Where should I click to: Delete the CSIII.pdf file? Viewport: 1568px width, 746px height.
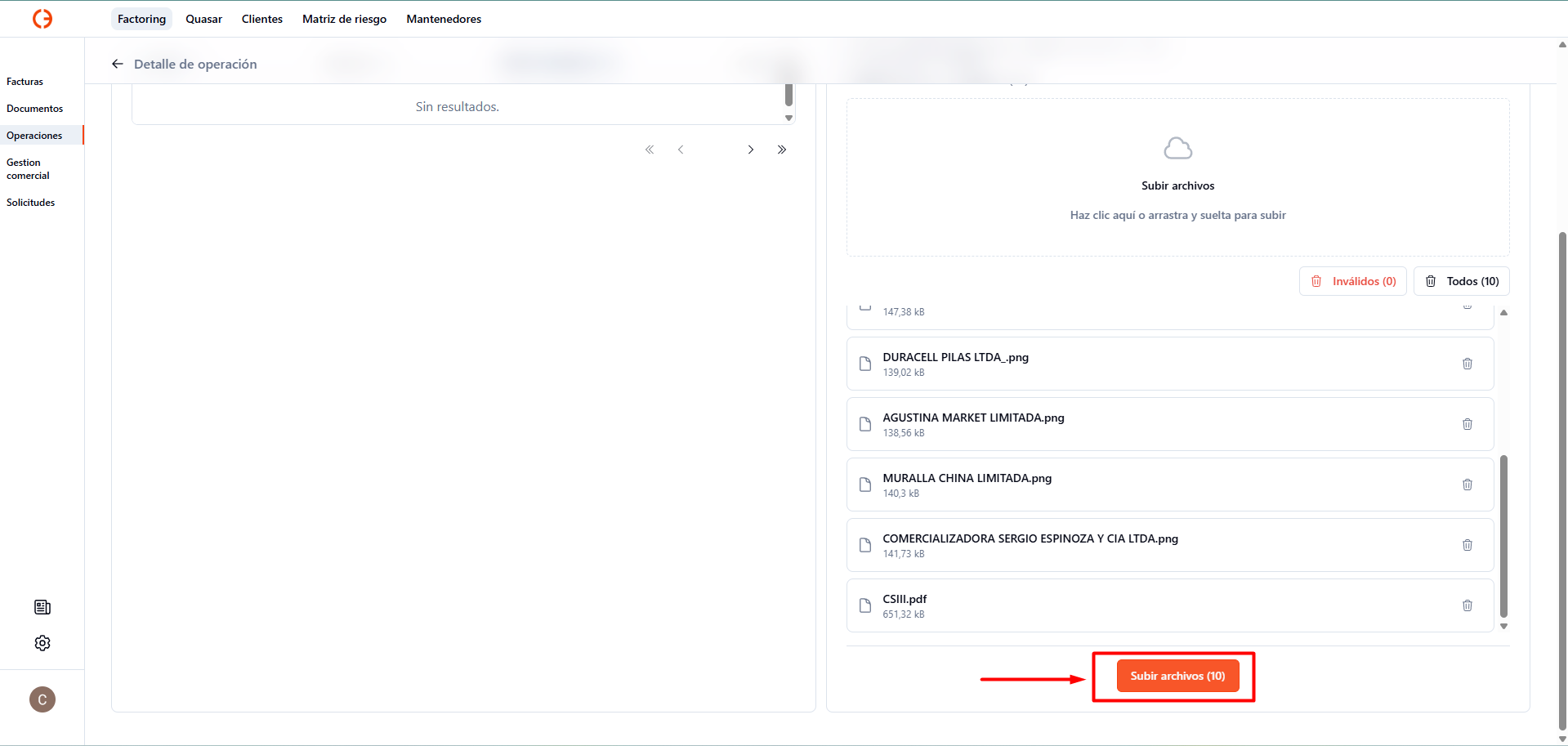tap(1467, 605)
